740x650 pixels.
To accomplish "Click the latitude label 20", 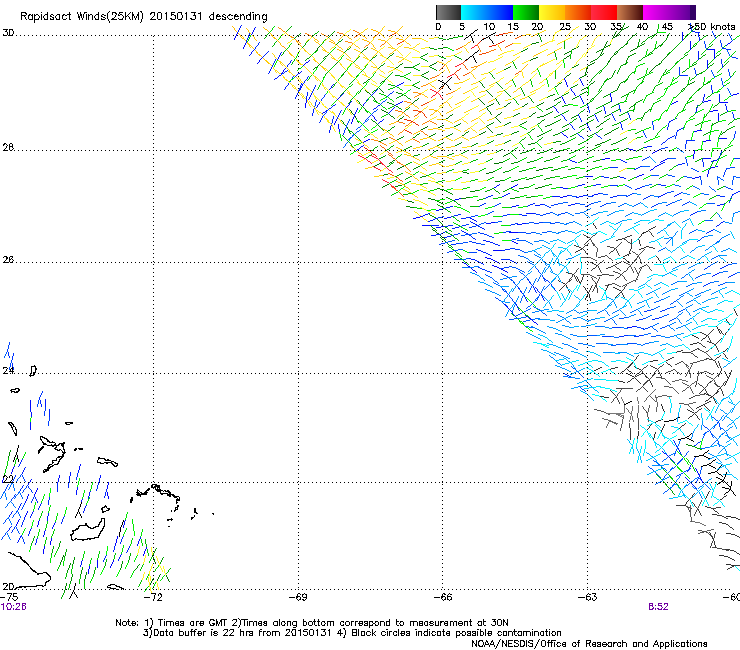I will 8,586.
